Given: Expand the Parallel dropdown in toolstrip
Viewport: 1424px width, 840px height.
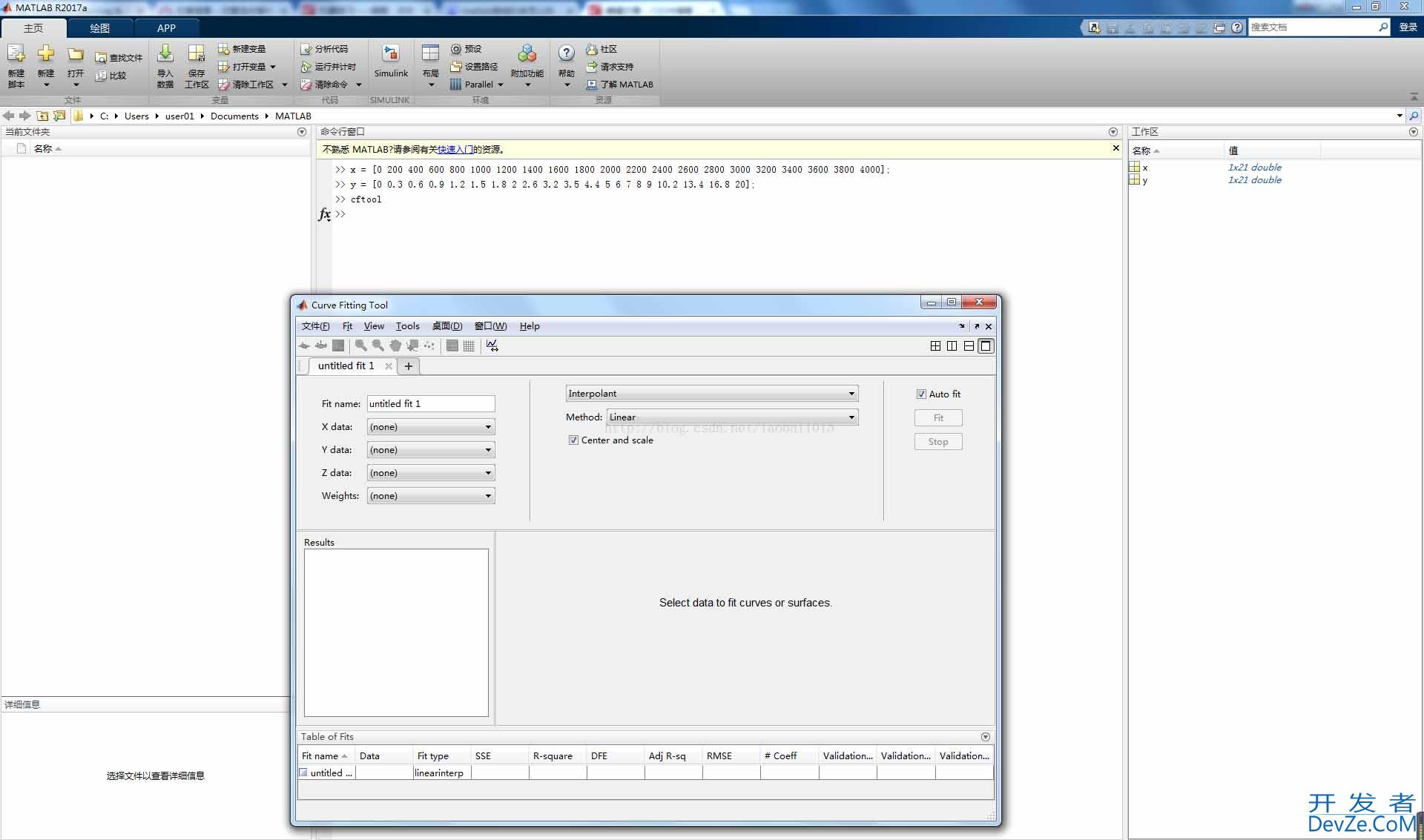Looking at the screenshot, I should pyautogui.click(x=501, y=85).
